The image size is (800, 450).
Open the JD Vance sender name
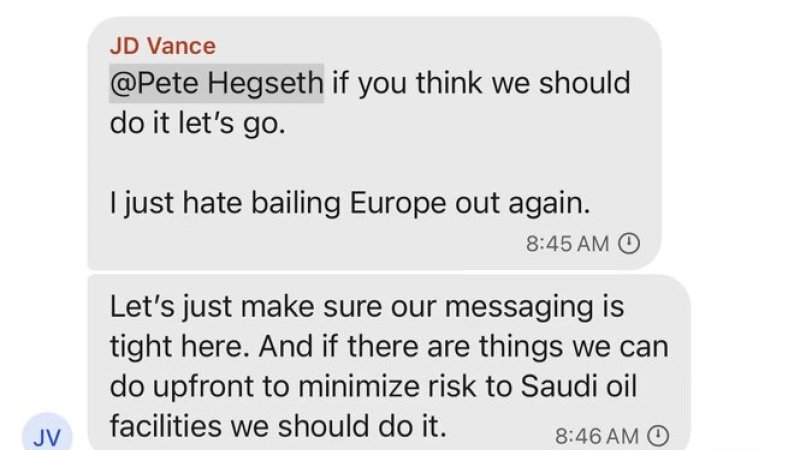tap(162, 46)
